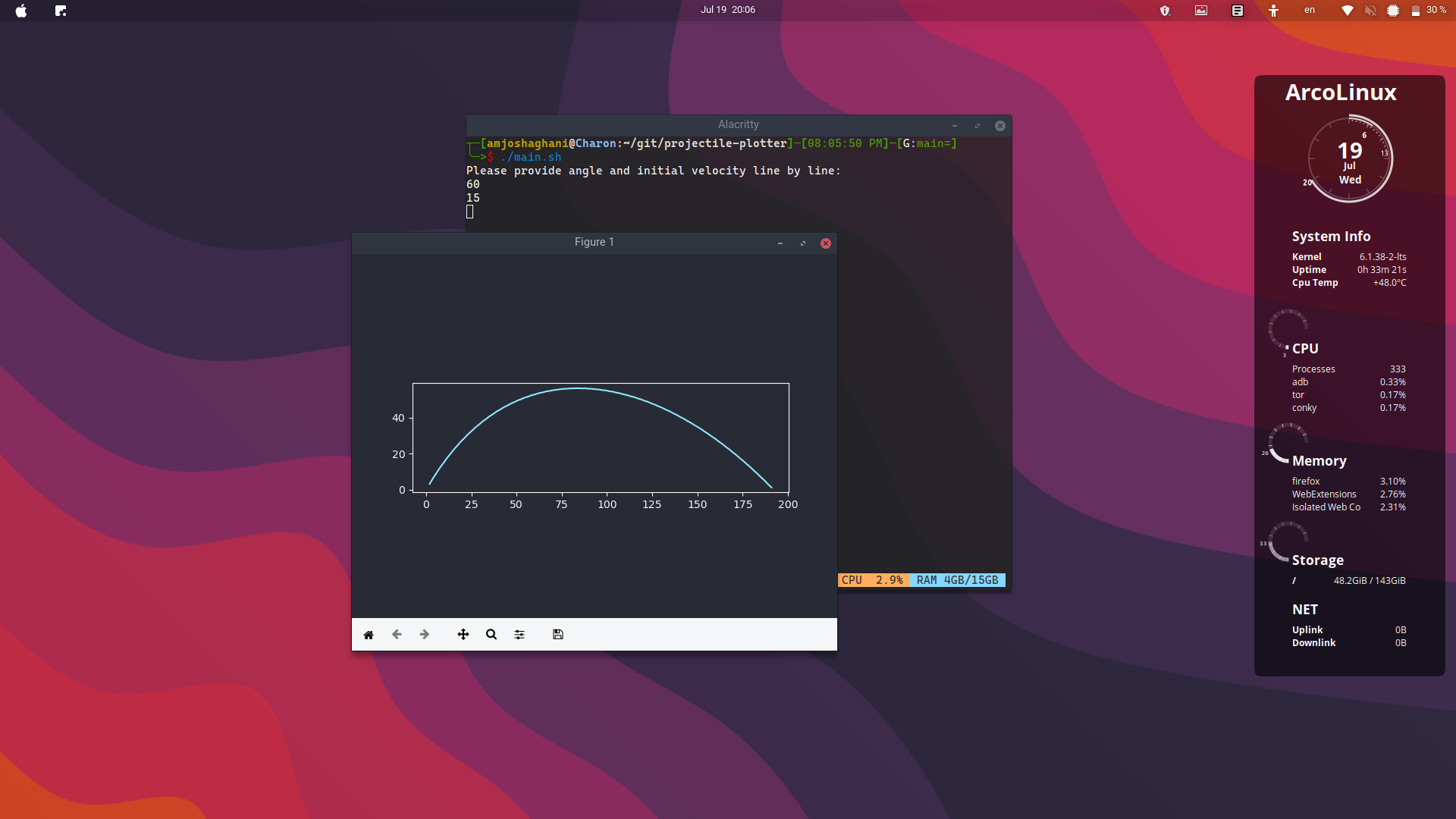The width and height of the screenshot is (1456, 819).
Task: Maximize the Figure 1 window
Action: click(803, 243)
